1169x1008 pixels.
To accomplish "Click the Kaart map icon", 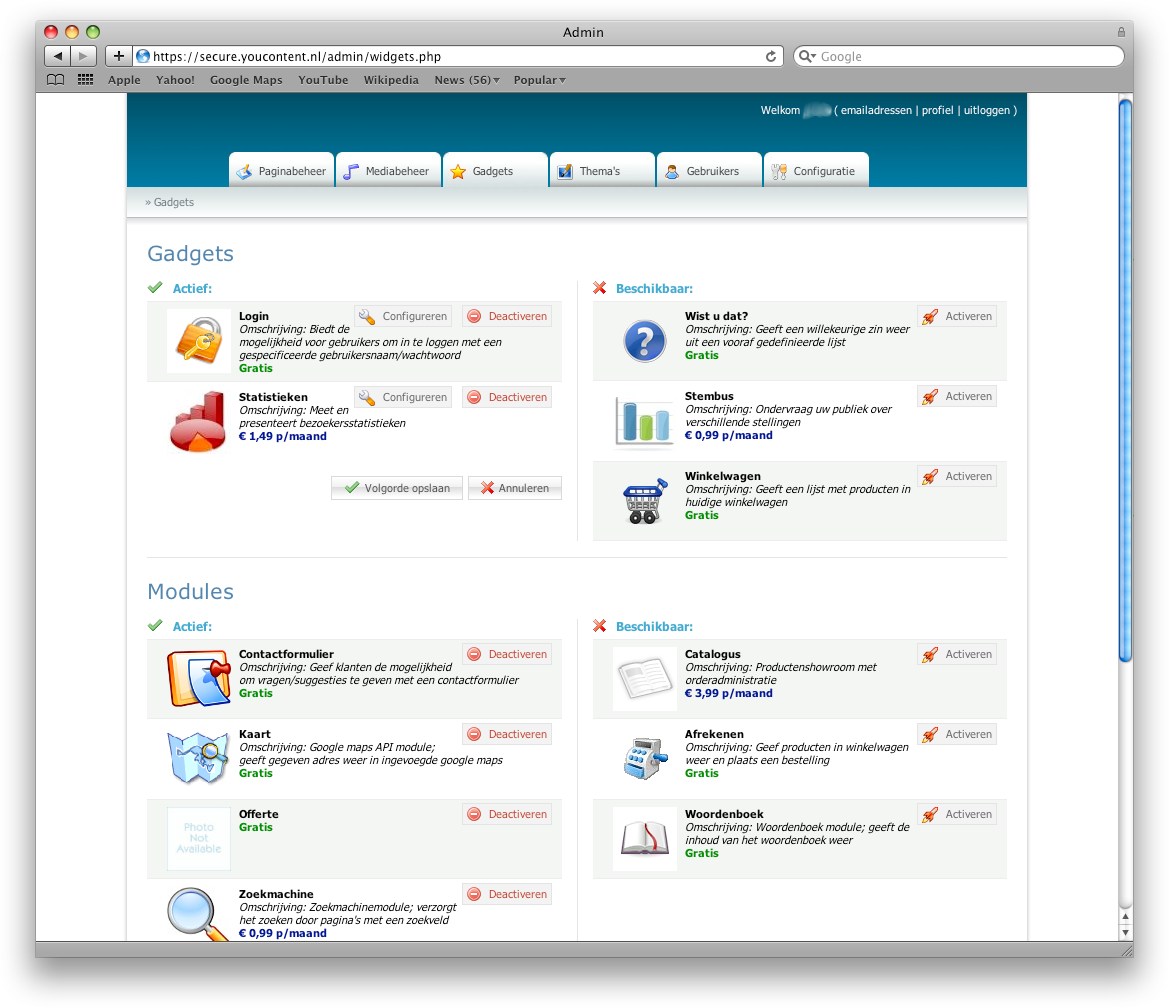I will [x=198, y=759].
